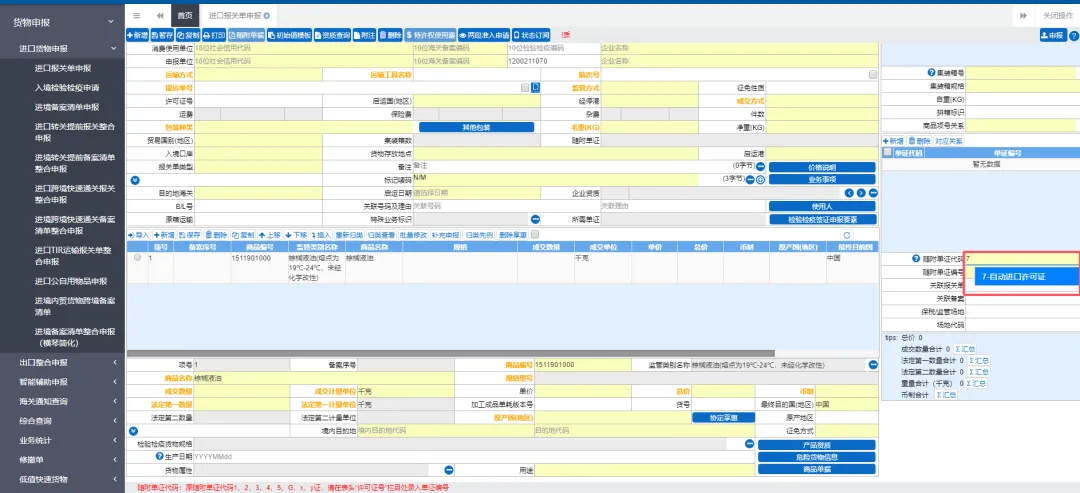Click the refresh icon above the goods table
Image resolution: width=1080 pixels, height=493 pixels.
[x=845, y=234]
